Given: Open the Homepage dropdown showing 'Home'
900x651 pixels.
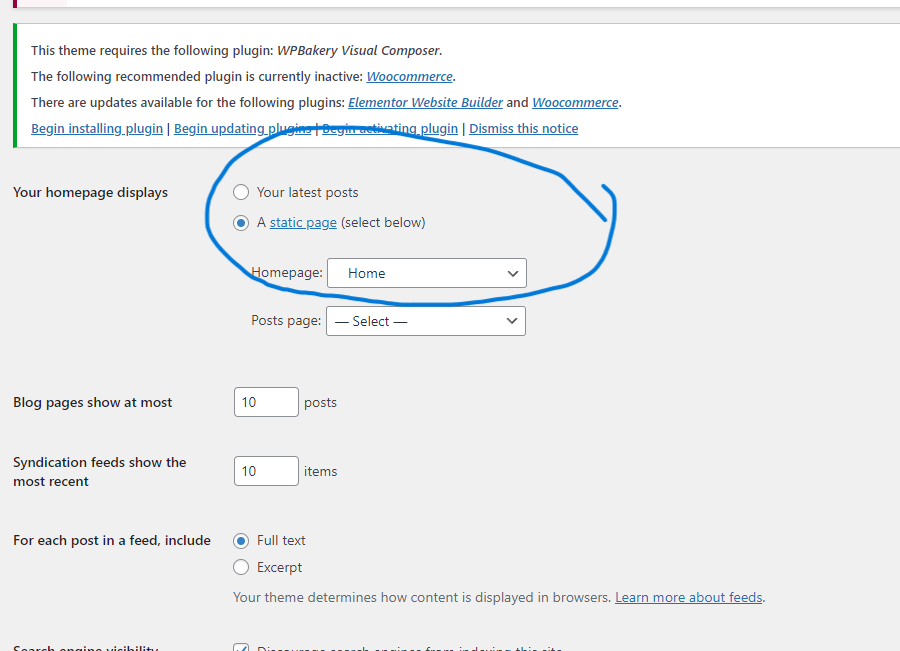Looking at the screenshot, I should tap(427, 273).
